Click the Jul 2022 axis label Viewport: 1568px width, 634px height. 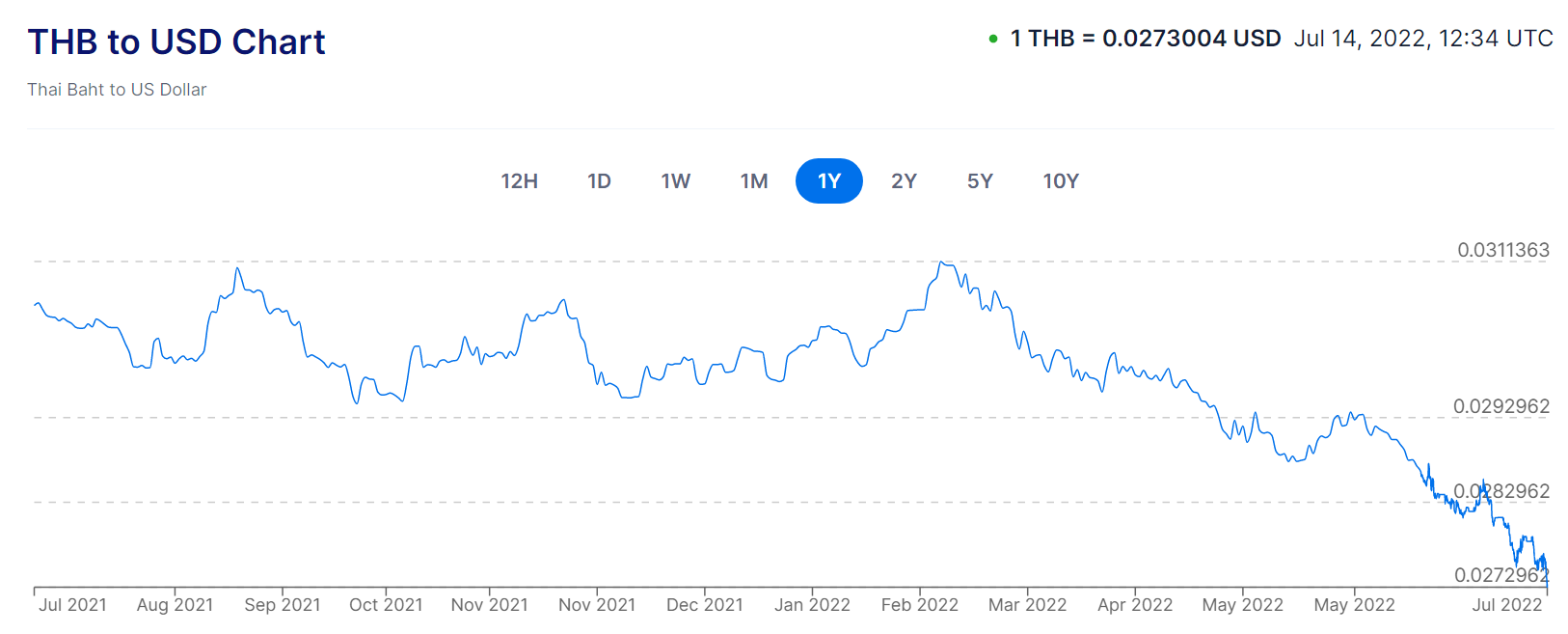coord(1506,605)
